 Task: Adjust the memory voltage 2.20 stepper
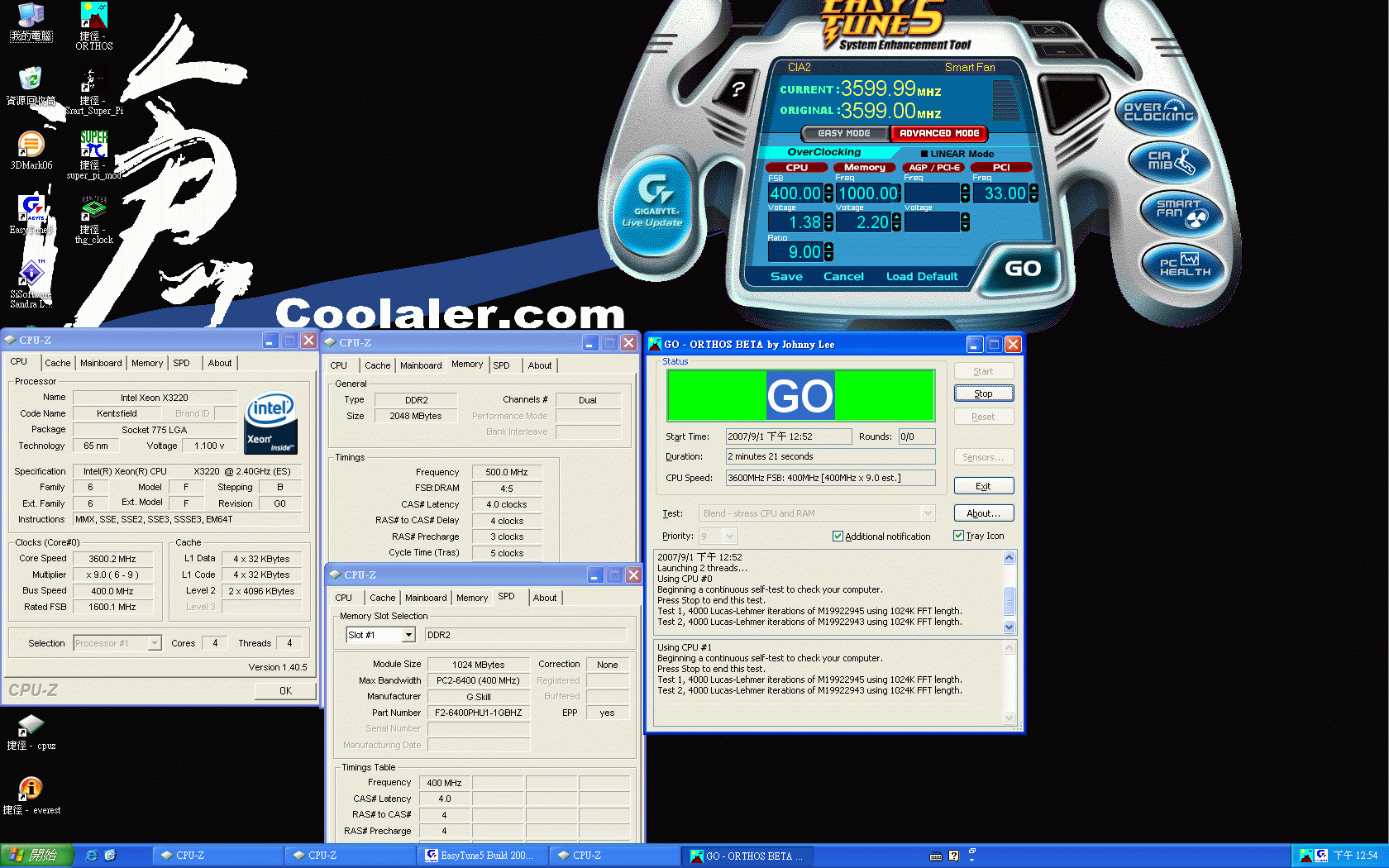coord(896,222)
